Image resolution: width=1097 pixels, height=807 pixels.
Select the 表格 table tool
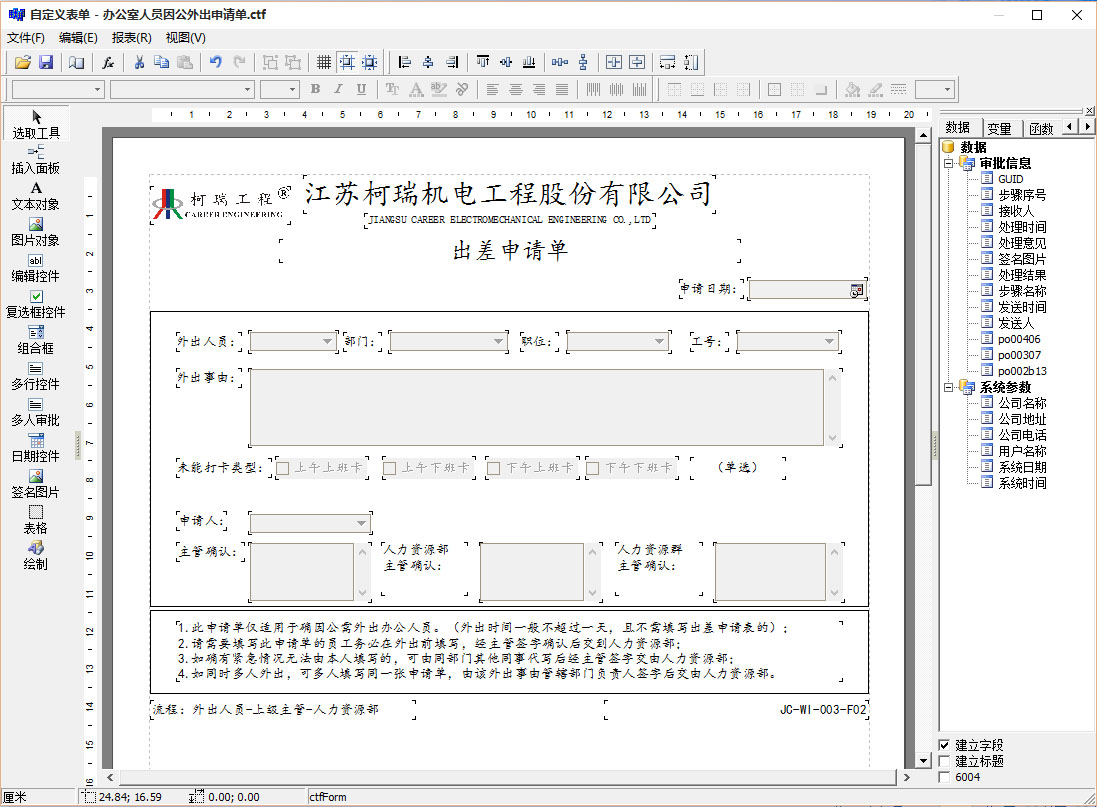36,519
